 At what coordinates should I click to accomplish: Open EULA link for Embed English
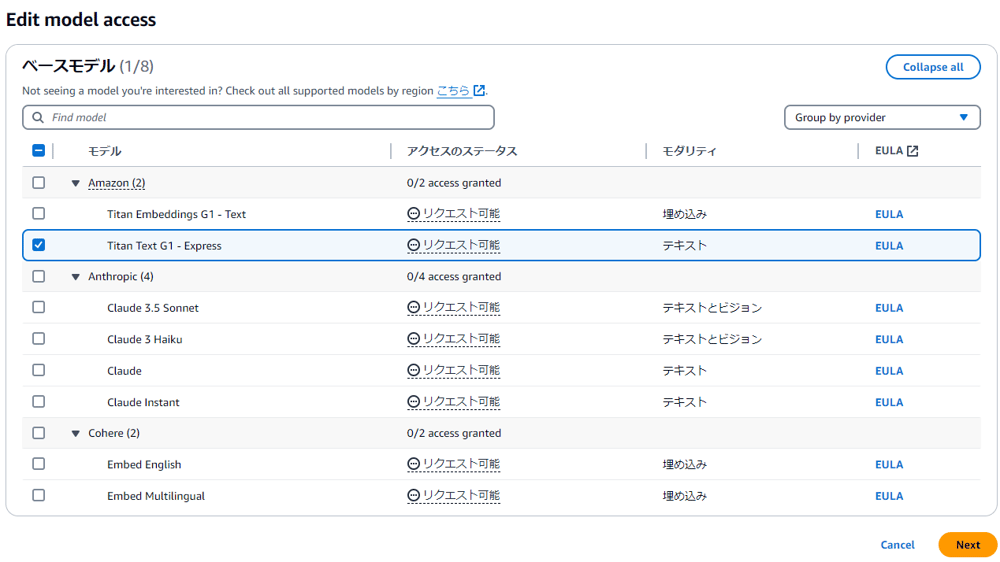(889, 464)
